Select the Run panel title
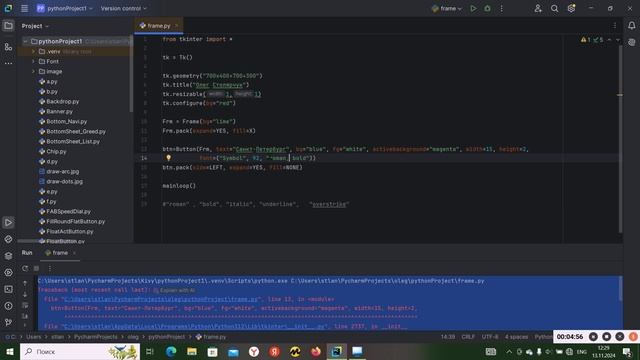Image resolution: width=640 pixels, height=360 pixels. tap(27, 253)
